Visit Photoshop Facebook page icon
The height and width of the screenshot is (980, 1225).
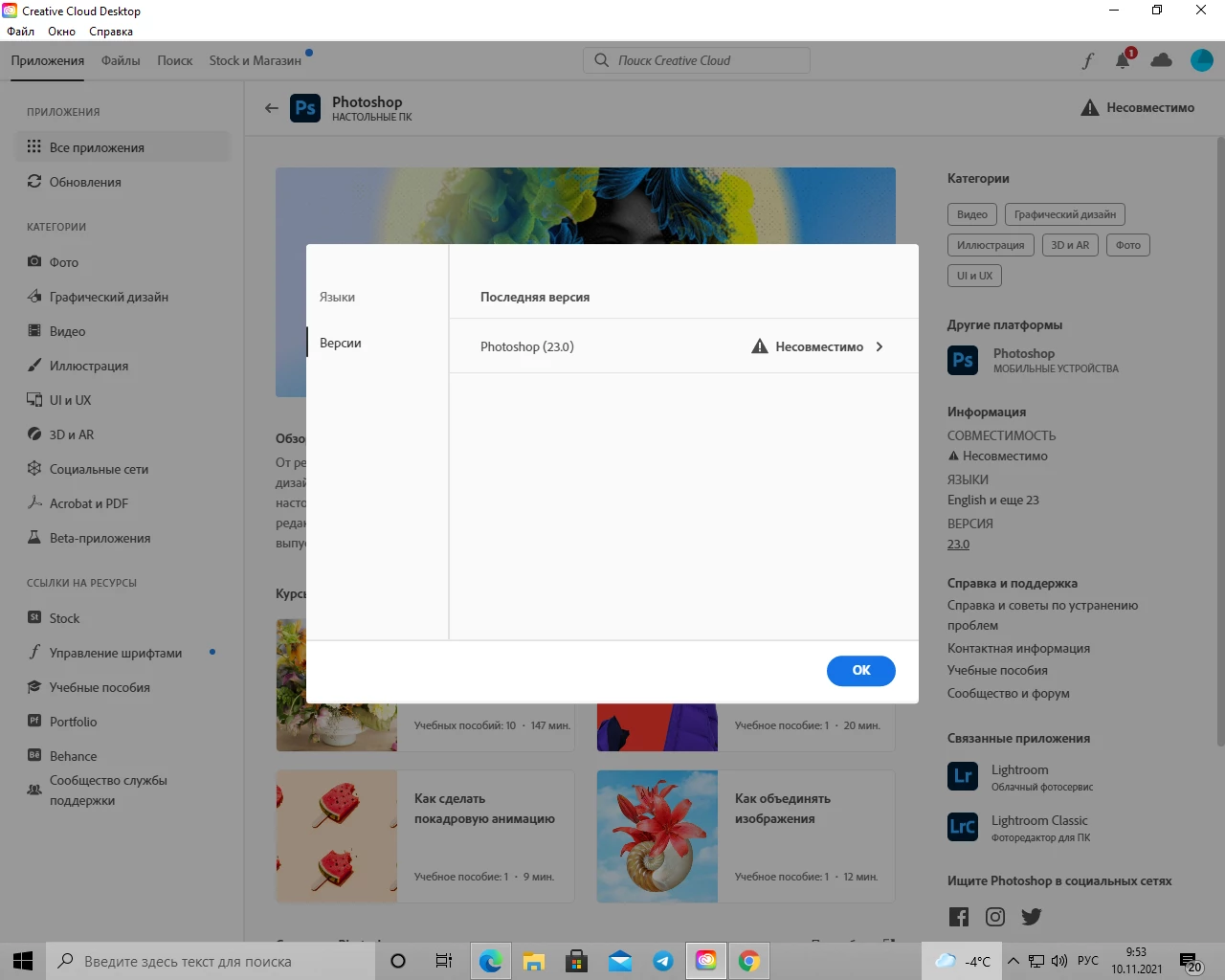[959, 917]
